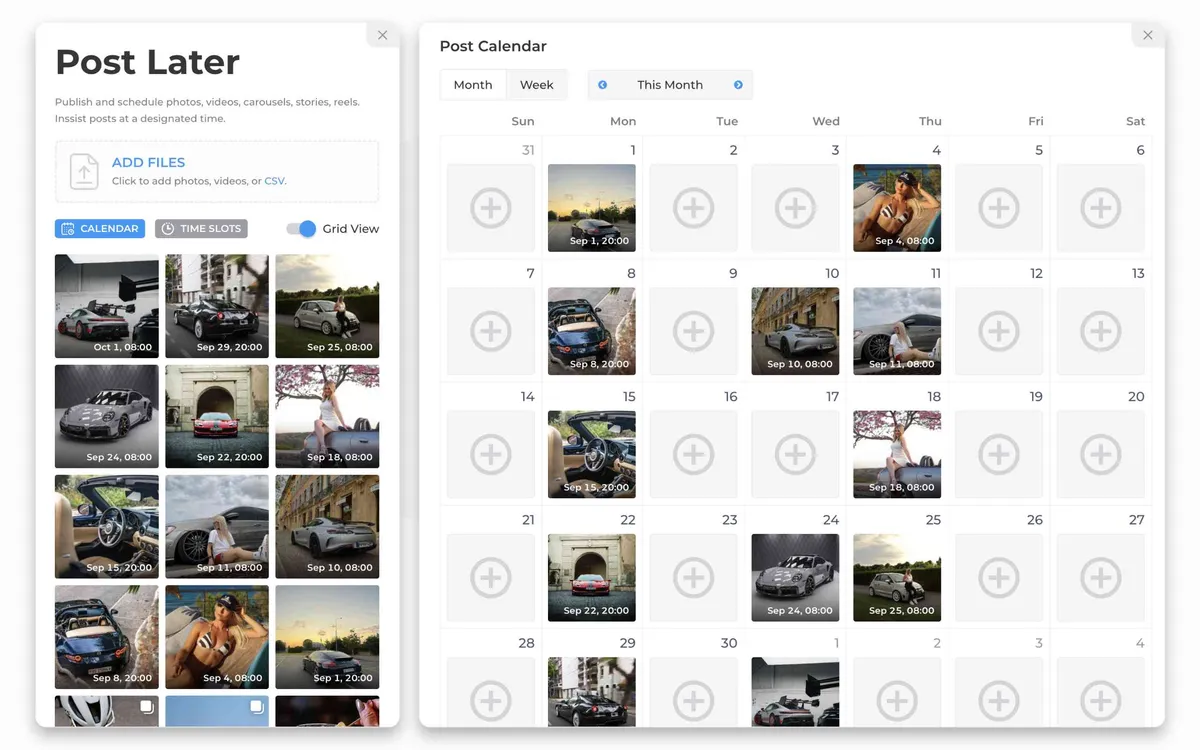Add a post on Tuesday 9

click(693, 331)
